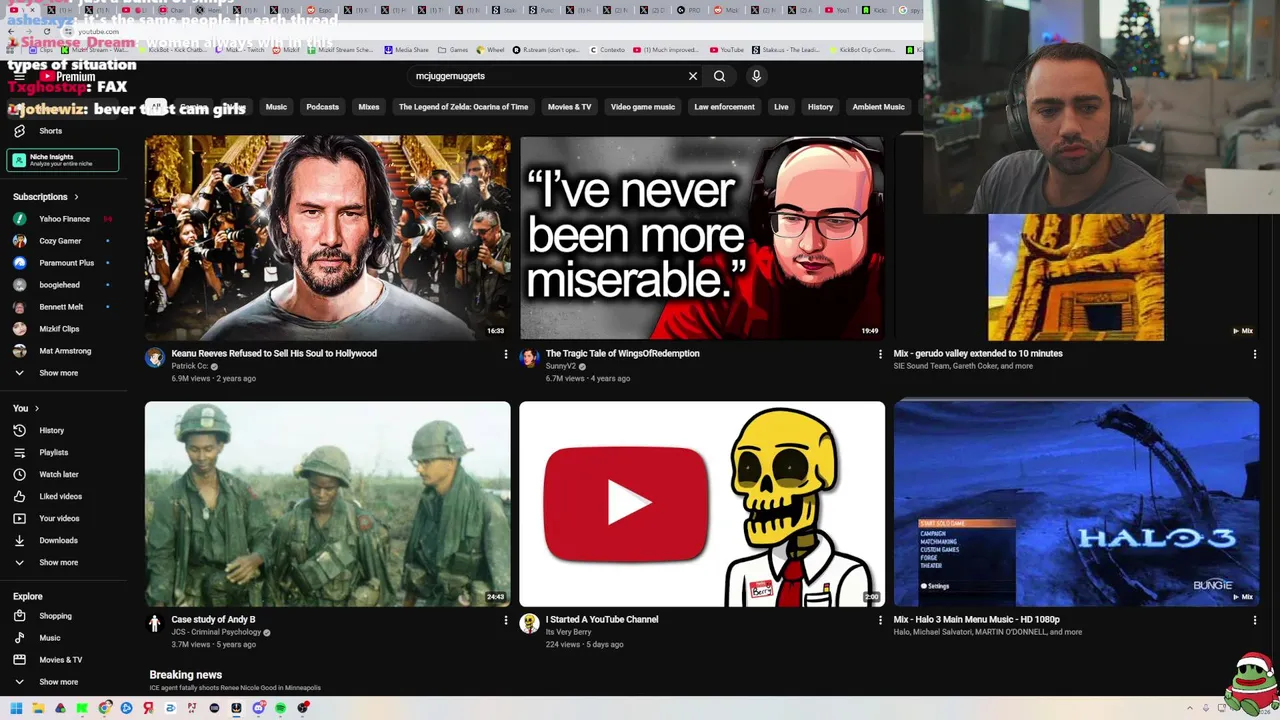The width and height of the screenshot is (1280, 720).
Task: Open the Mat Armstrong subscription
Action: point(64,351)
